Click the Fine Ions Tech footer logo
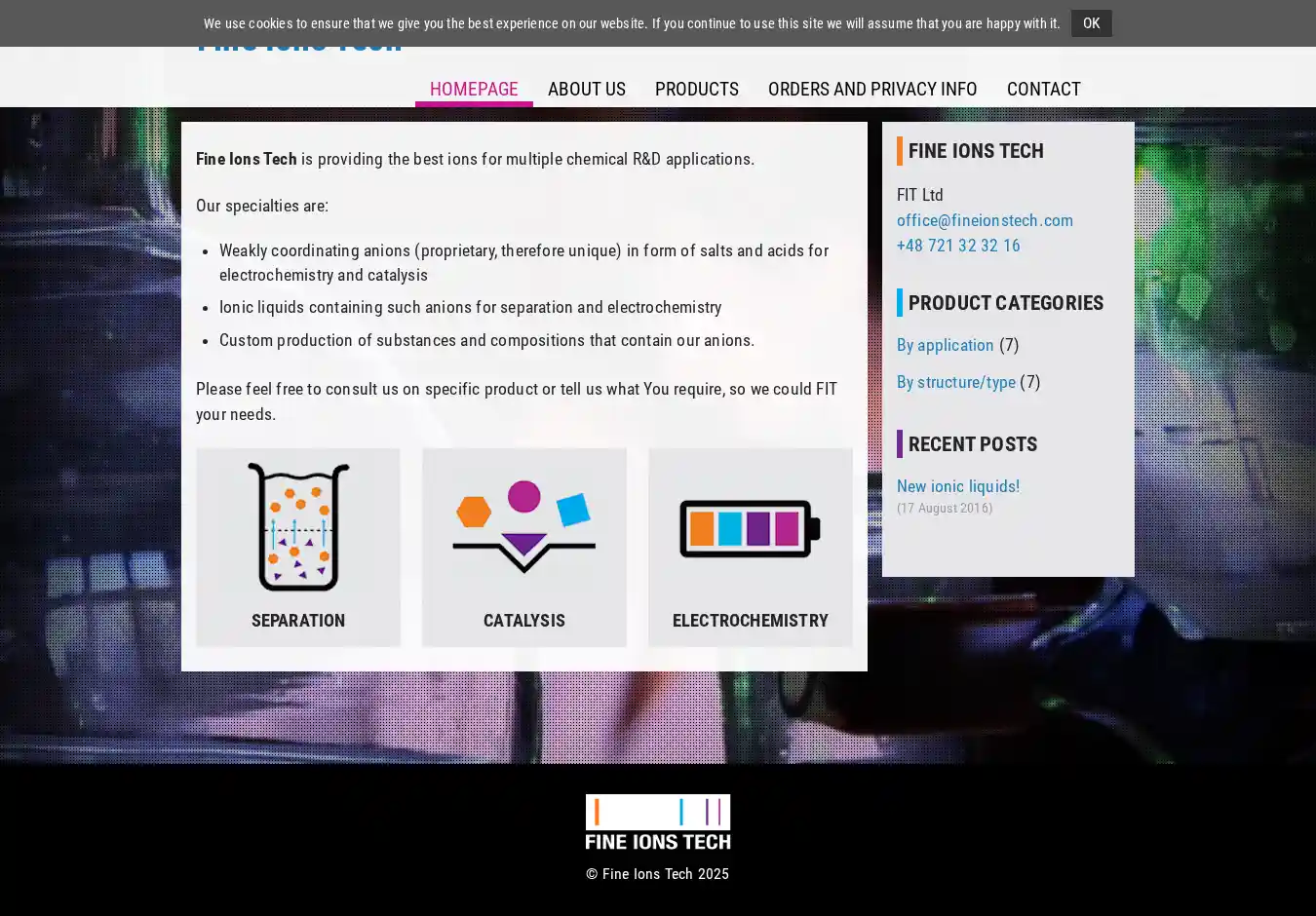This screenshot has width=1316, height=916. point(658,821)
